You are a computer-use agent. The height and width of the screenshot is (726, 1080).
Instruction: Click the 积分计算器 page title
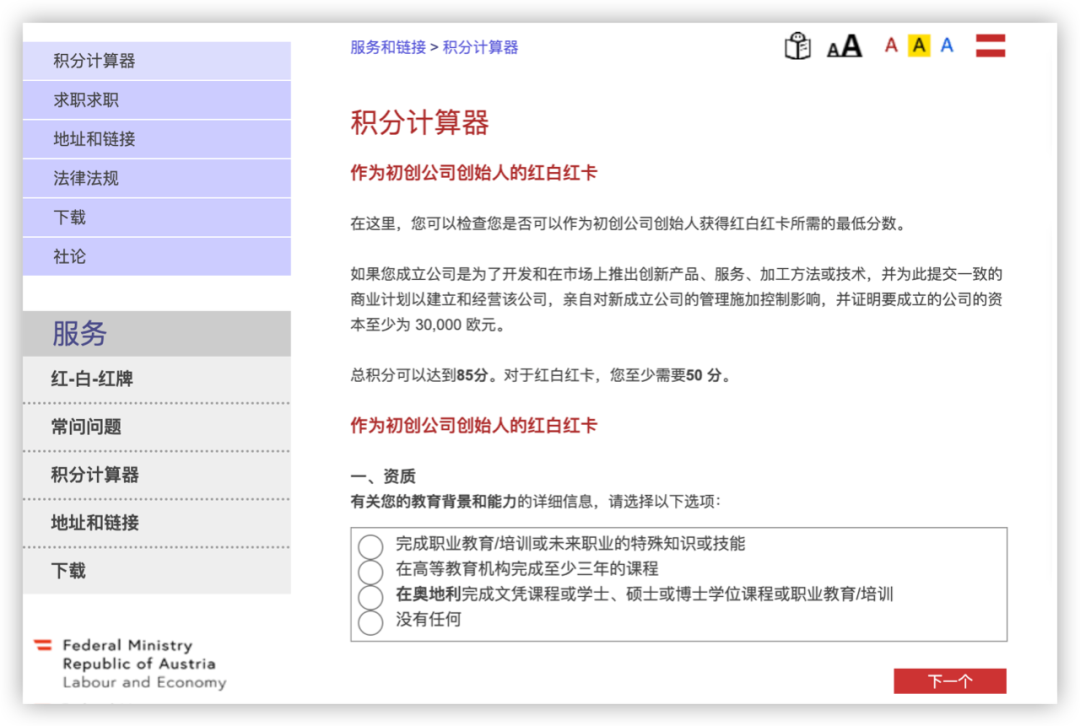click(x=419, y=123)
